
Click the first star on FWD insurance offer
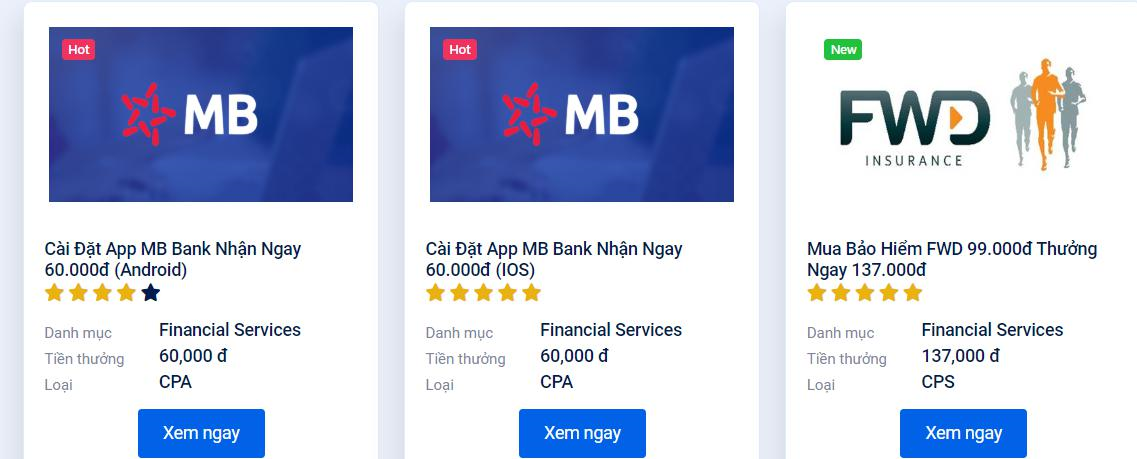pos(816,293)
